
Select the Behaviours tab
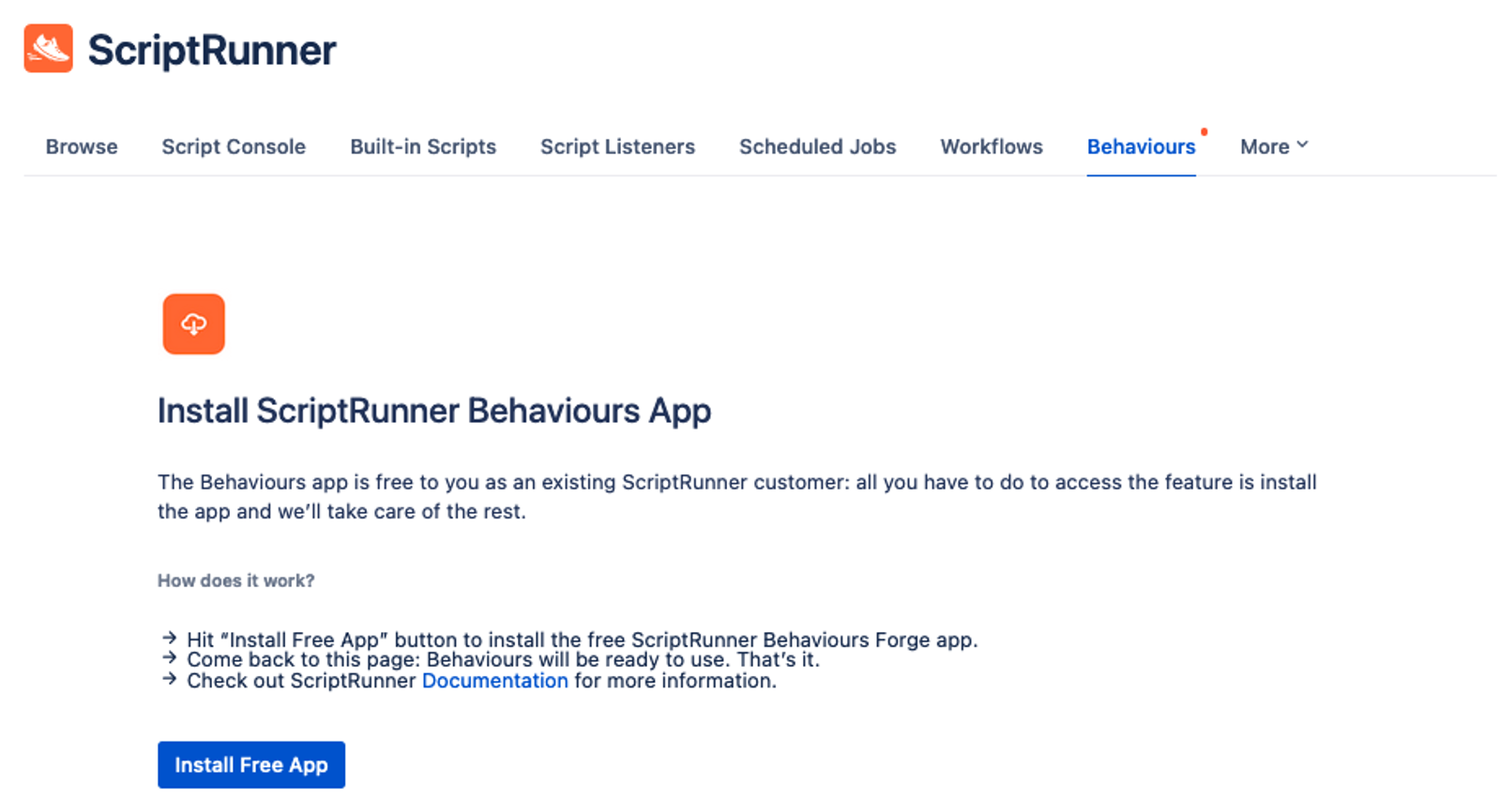(x=1141, y=147)
